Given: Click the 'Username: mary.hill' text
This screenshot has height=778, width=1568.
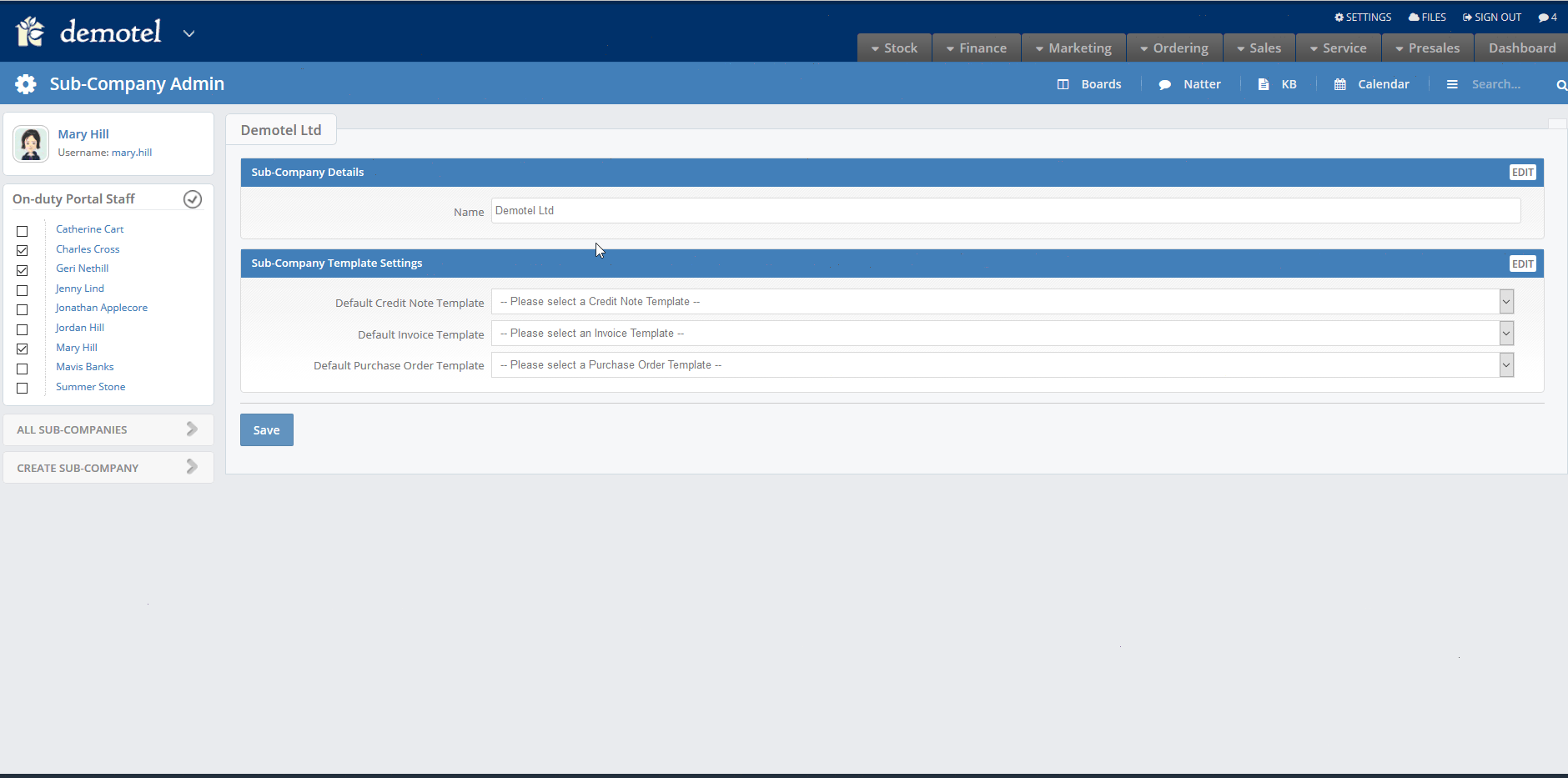Looking at the screenshot, I should point(105,153).
